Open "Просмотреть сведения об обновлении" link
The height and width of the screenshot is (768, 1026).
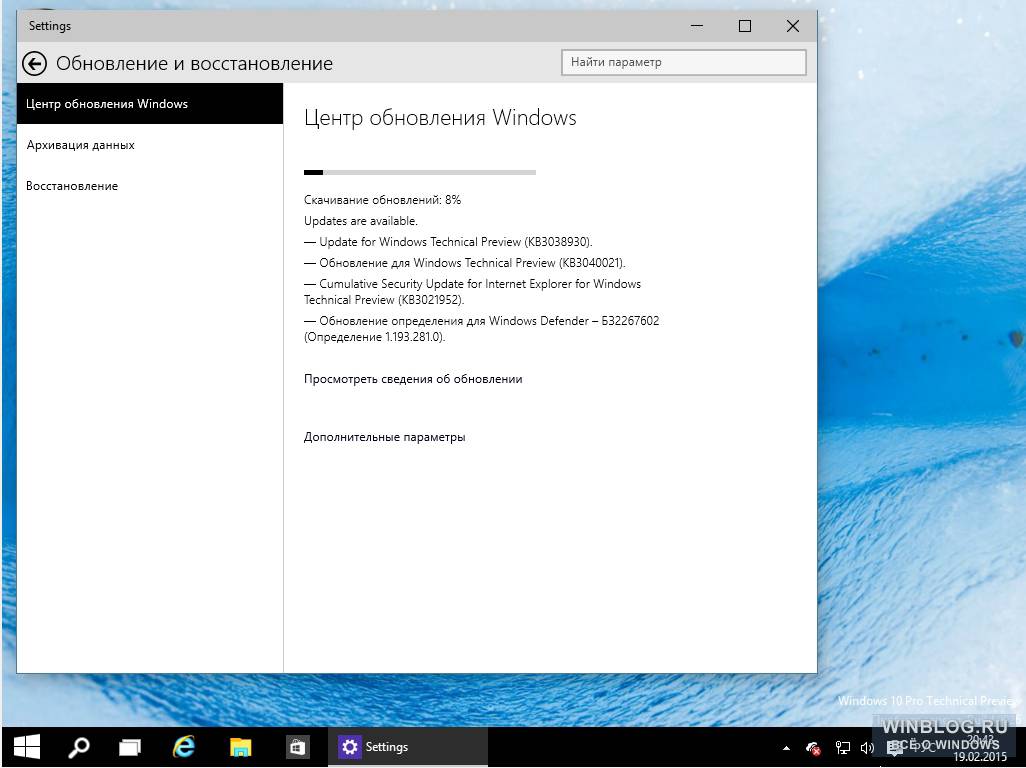413,379
